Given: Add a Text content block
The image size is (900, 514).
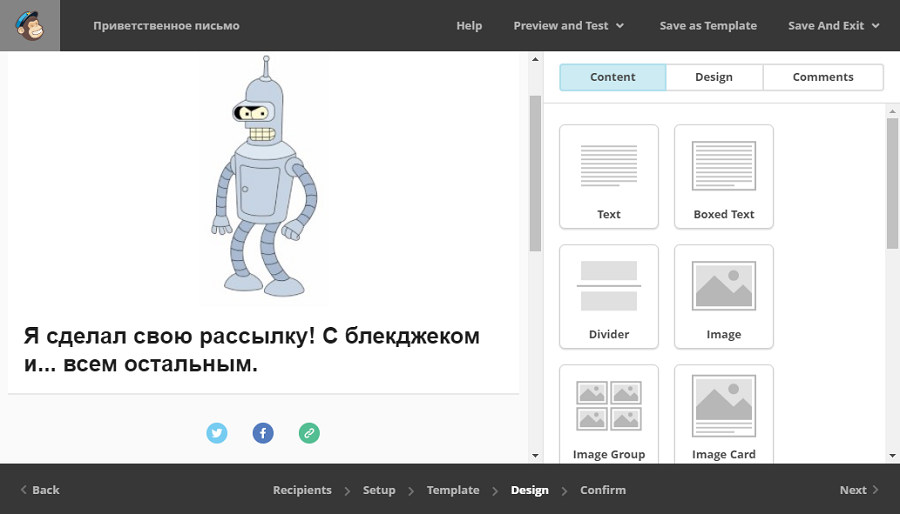Looking at the screenshot, I should click(x=609, y=177).
